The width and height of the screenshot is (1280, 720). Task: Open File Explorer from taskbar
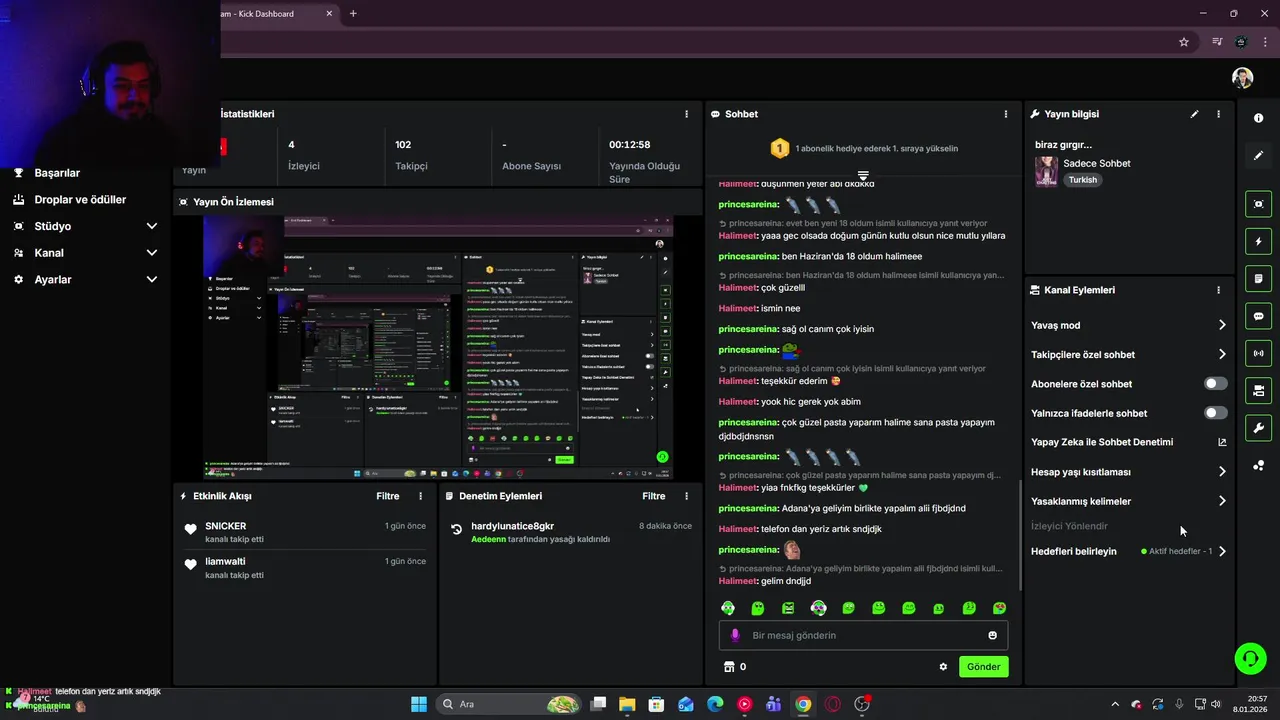pos(627,704)
